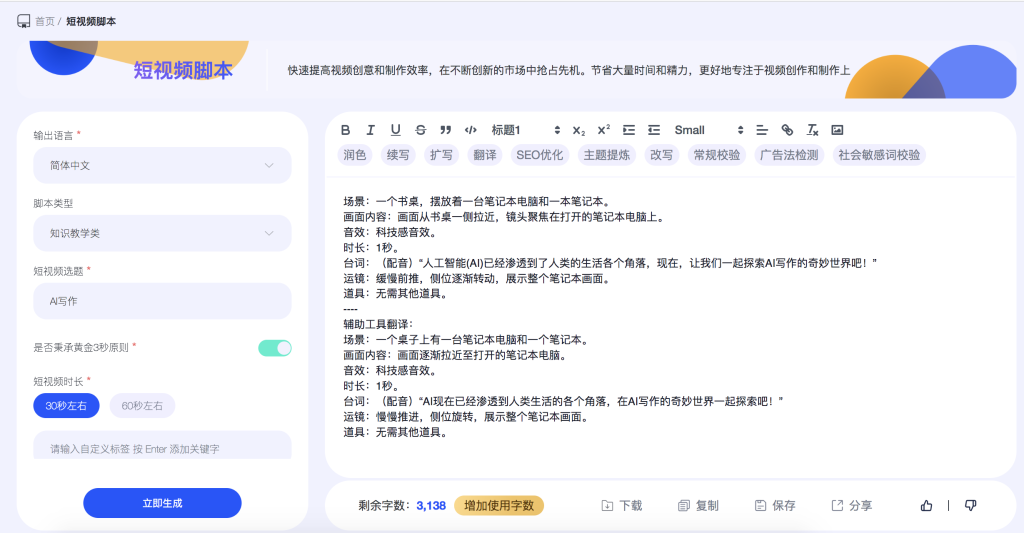Click the 立即生成 button
This screenshot has height=533, width=1024.
point(162,503)
